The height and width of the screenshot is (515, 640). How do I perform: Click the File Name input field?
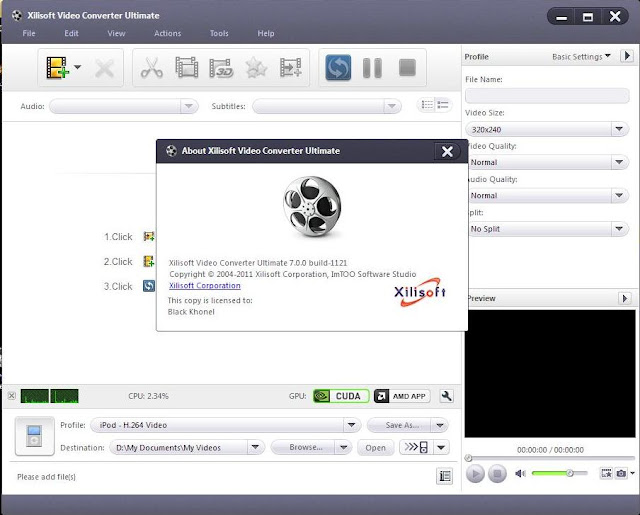pyautogui.click(x=547, y=96)
